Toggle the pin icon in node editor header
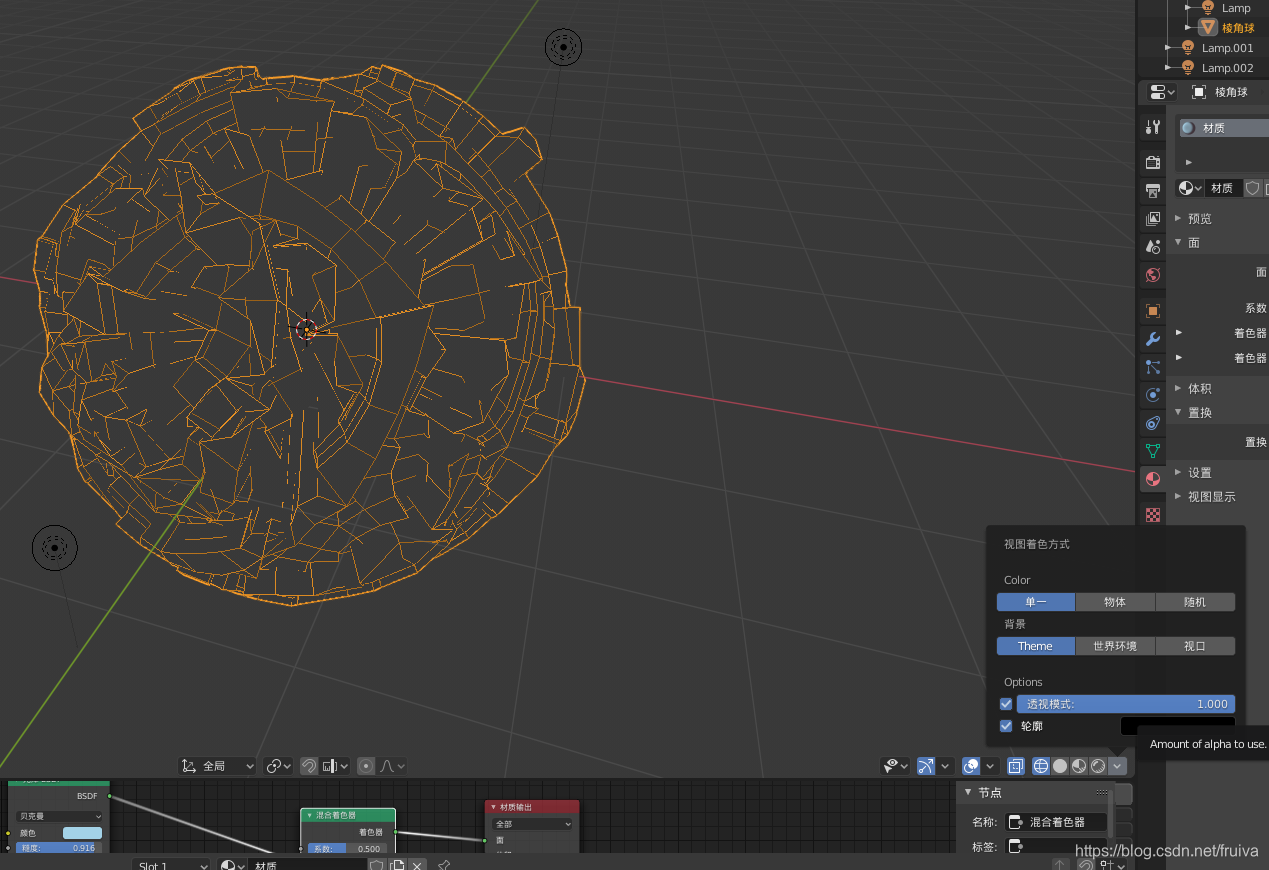 click(444, 865)
